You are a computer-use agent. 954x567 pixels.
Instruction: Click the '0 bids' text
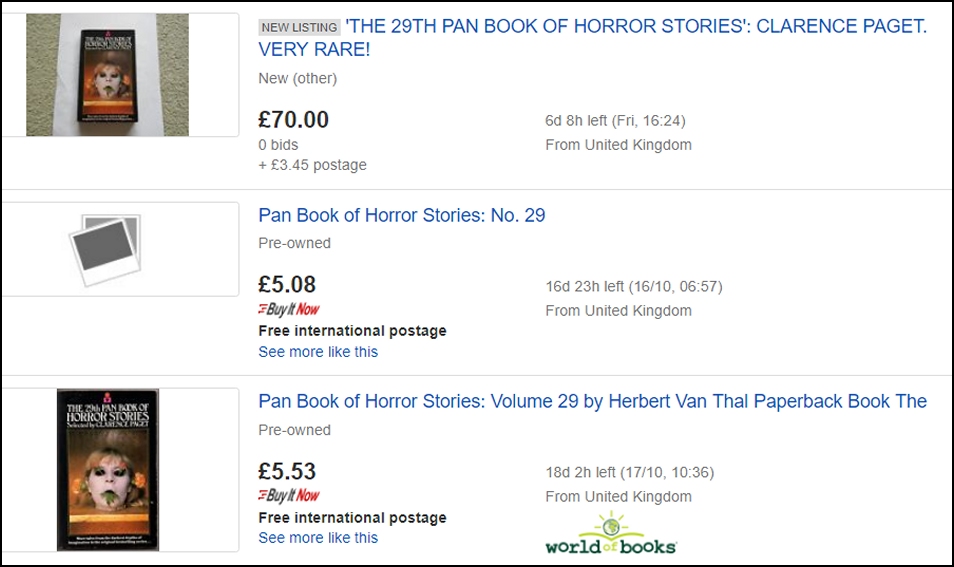point(278,145)
